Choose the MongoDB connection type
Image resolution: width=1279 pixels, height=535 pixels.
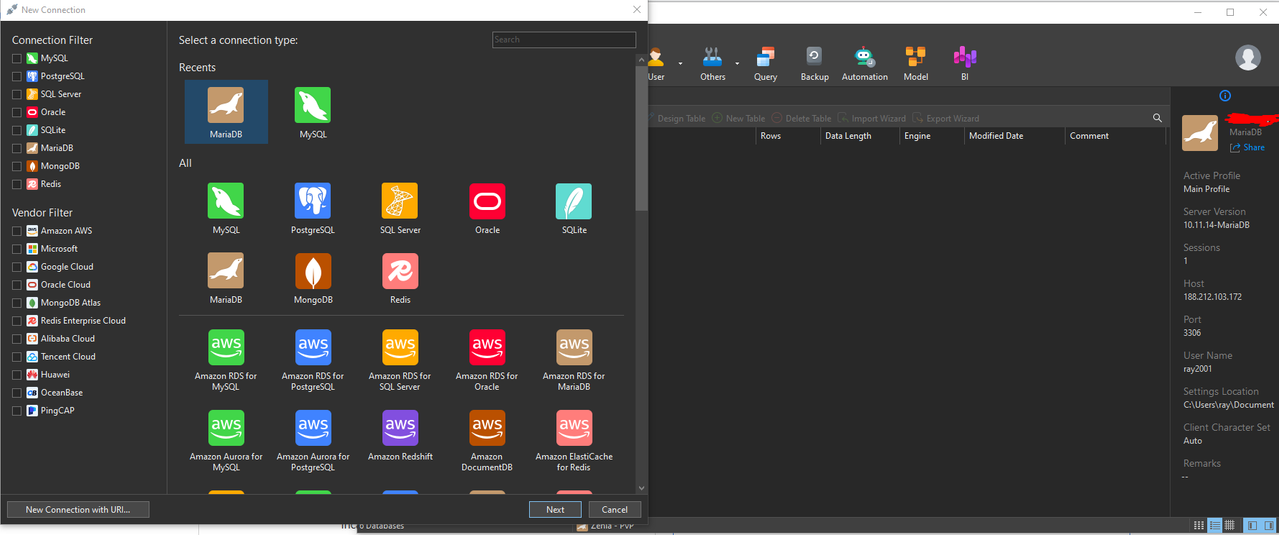(x=313, y=278)
